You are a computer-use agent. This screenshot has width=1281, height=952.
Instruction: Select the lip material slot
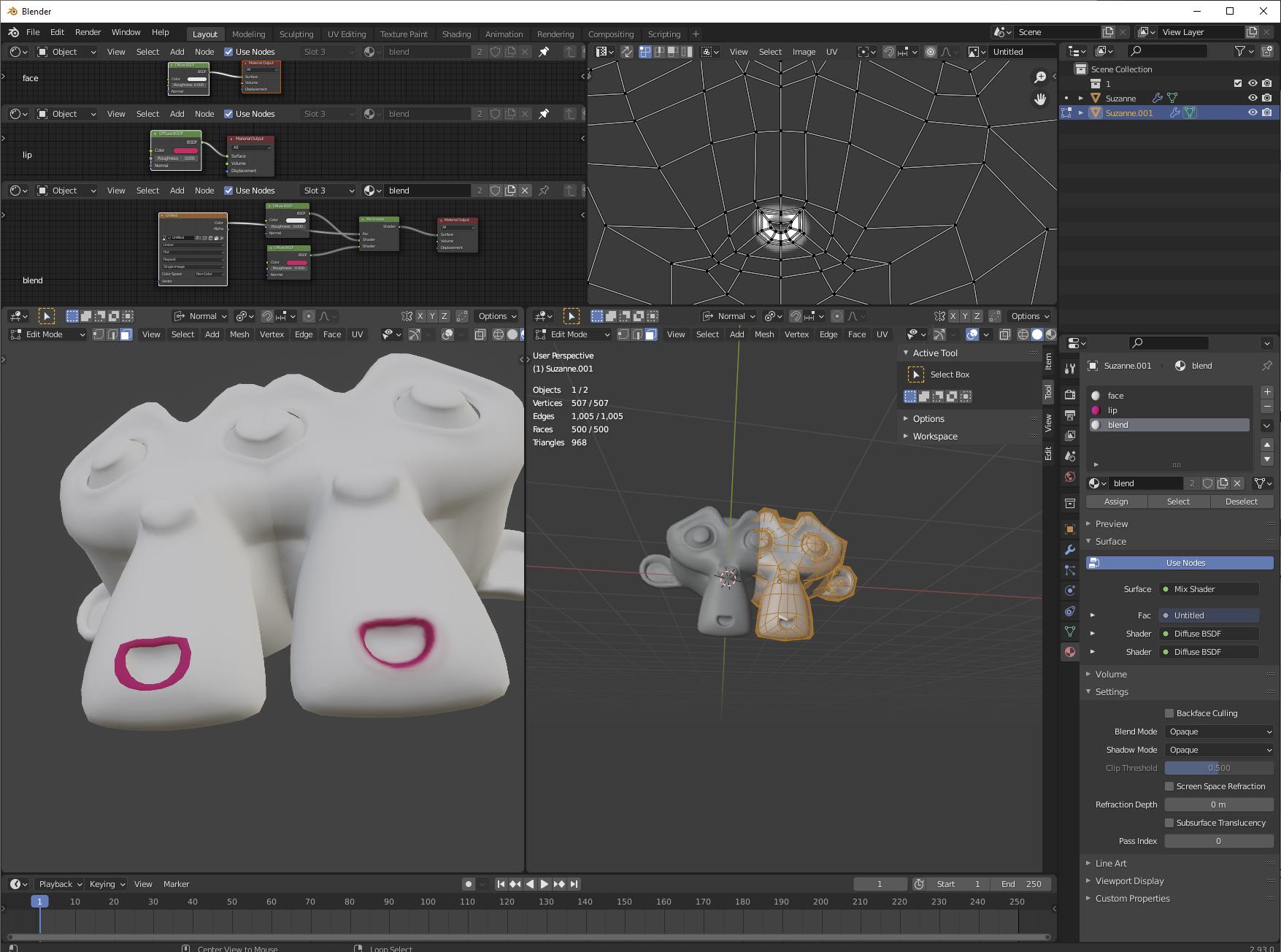click(1169, 410)
